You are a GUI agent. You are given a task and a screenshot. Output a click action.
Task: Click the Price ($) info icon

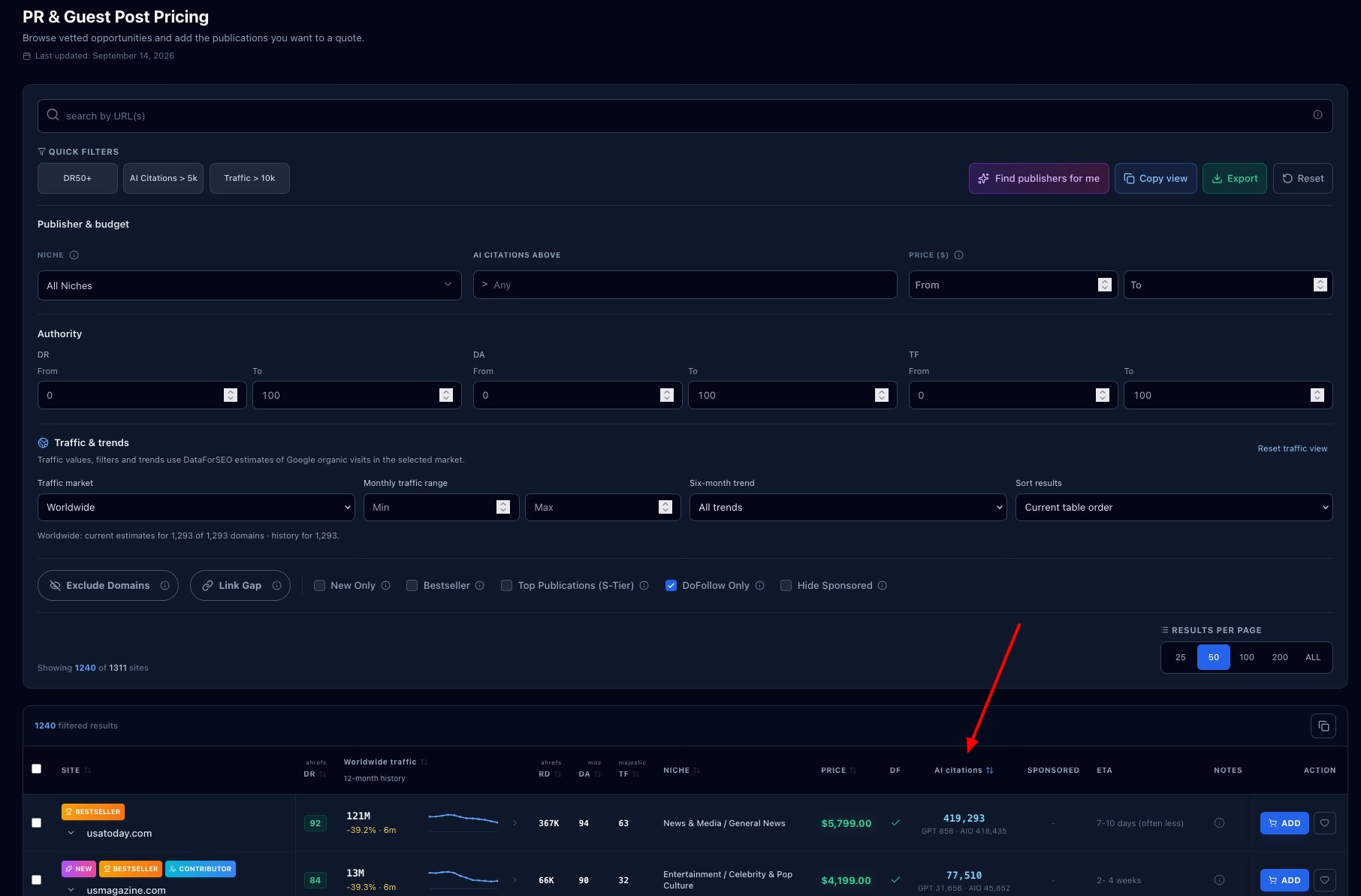(958, 255)
